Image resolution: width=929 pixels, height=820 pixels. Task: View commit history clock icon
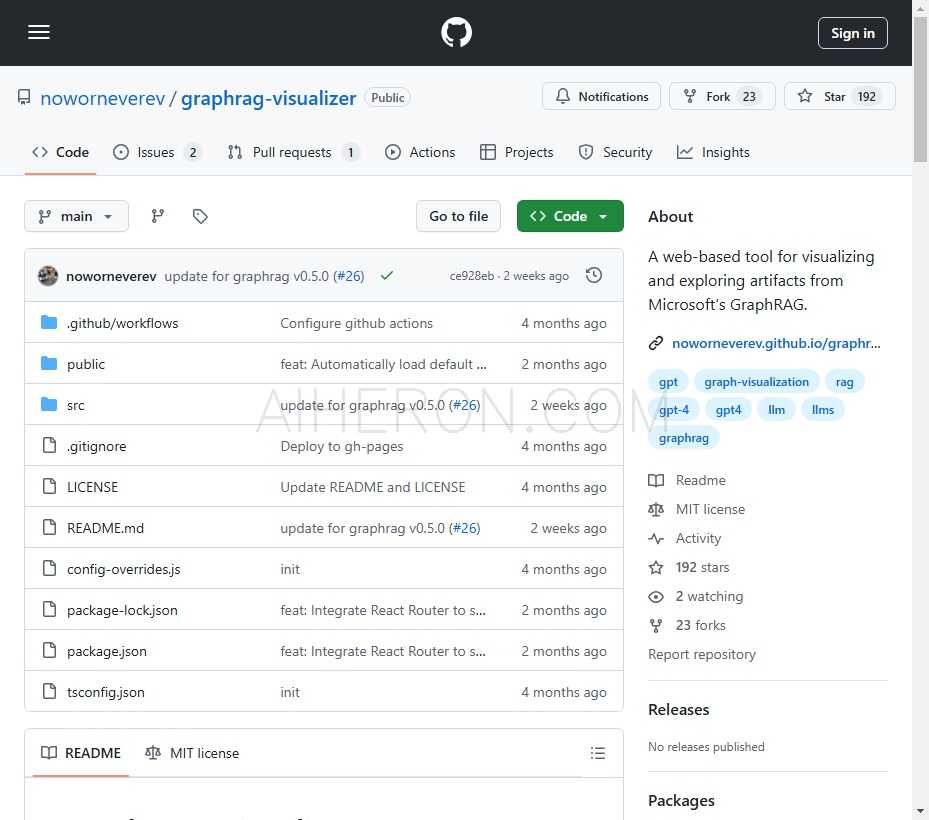(594, 276)
